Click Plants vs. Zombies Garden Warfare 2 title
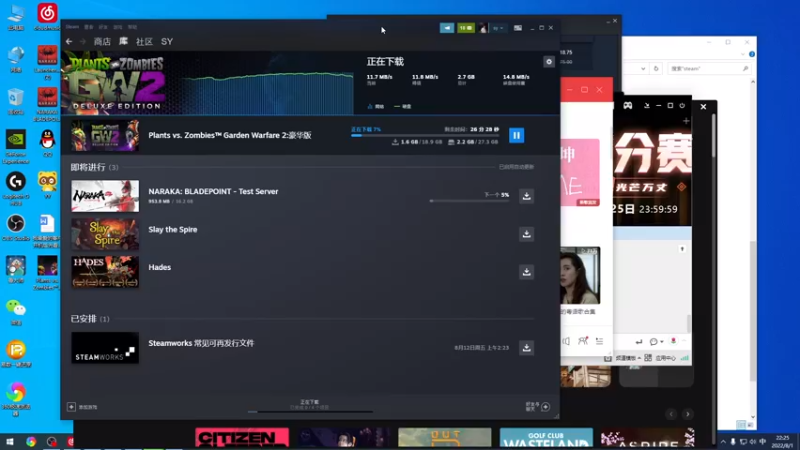The height and width of the screenshot is (450, 800). pyautogui.click(x=230, y=135)
